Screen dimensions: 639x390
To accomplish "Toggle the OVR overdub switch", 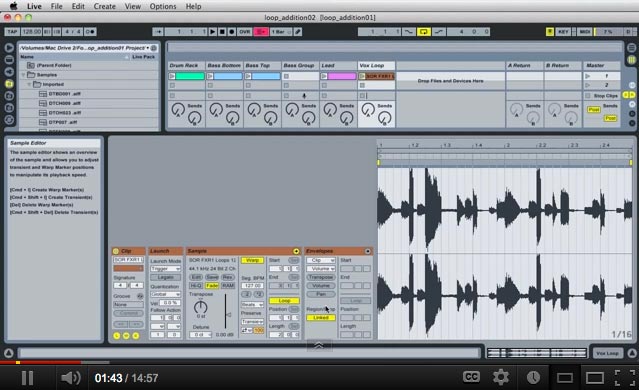I will pyautogui.click(x=245, y=31).
